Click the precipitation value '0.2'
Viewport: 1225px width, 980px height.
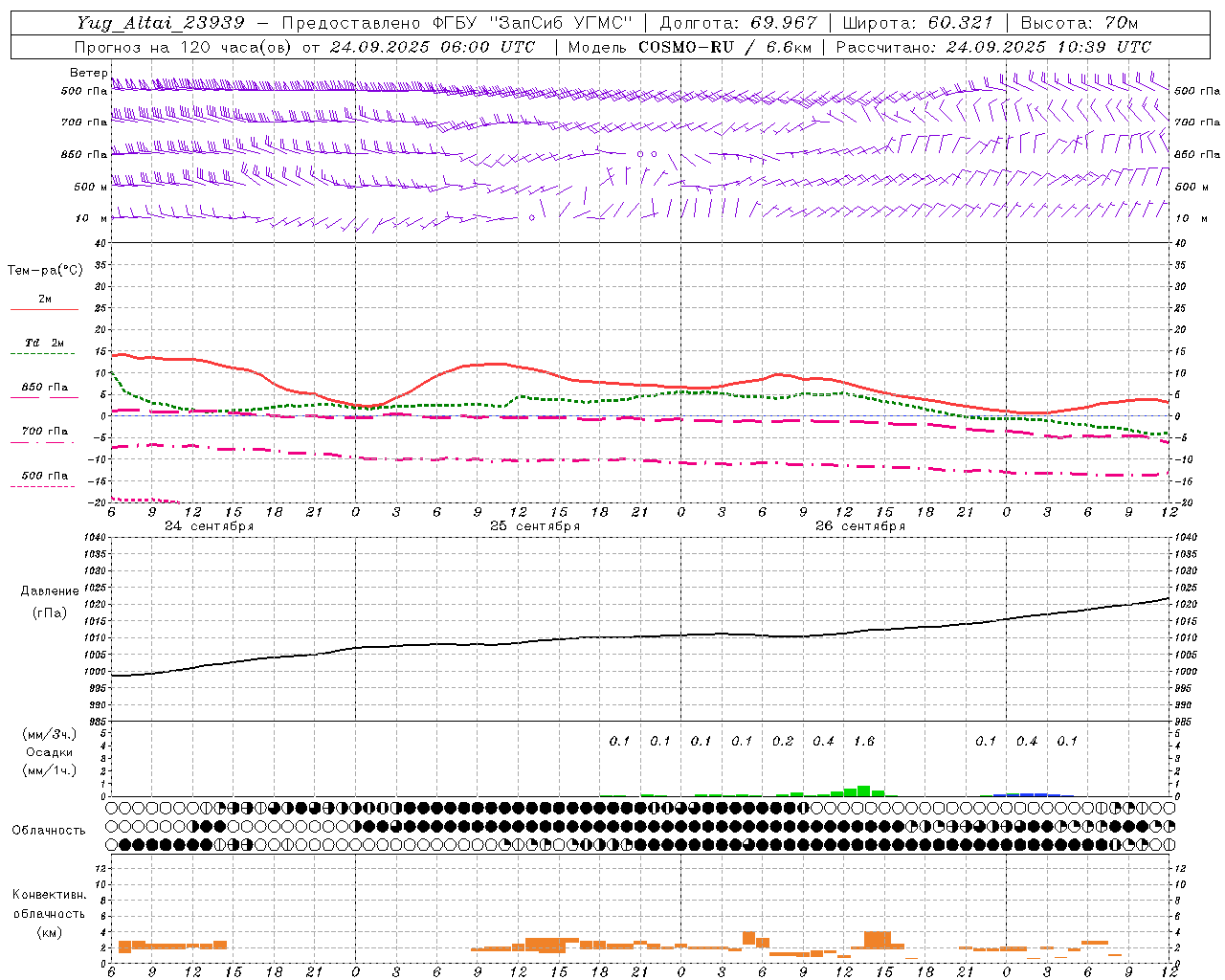click(x=783, y=741)
